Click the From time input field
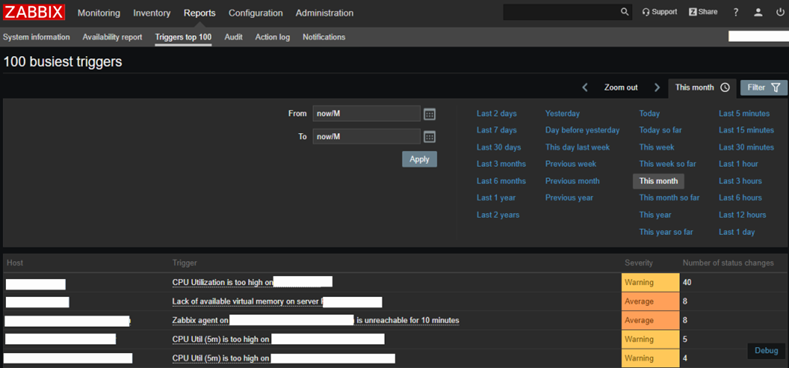 366,114
